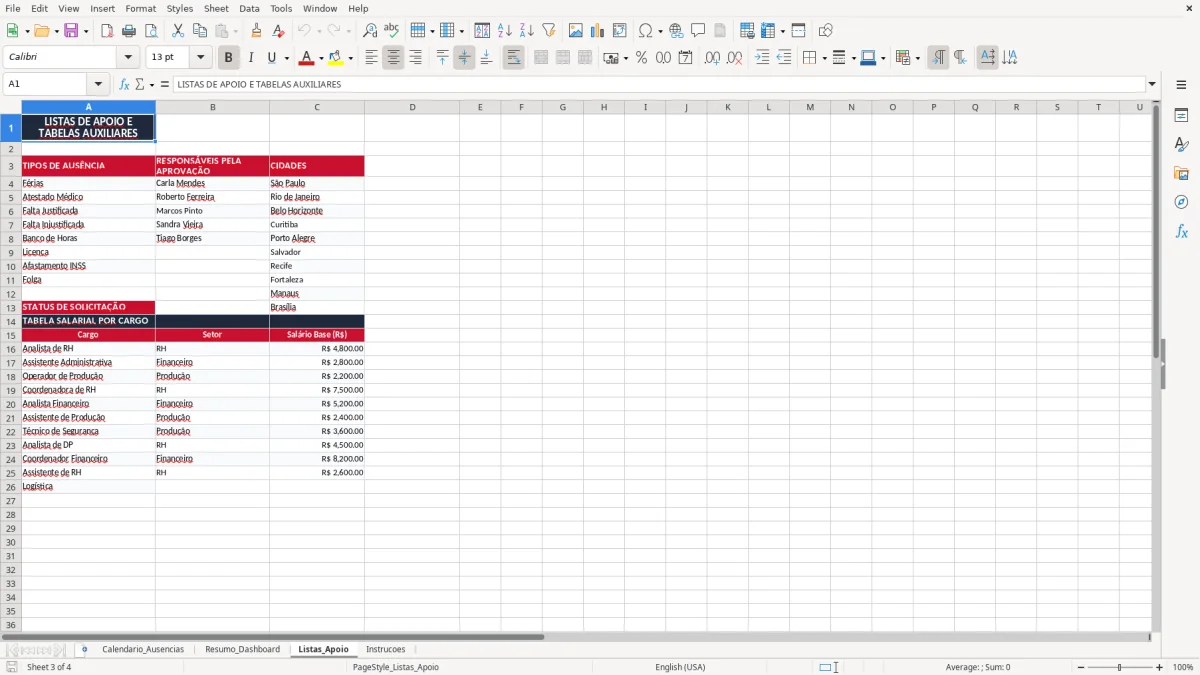Click the Freeze Rows and Columns icon
Screen dimensions: 1200x675
[767, 31]
